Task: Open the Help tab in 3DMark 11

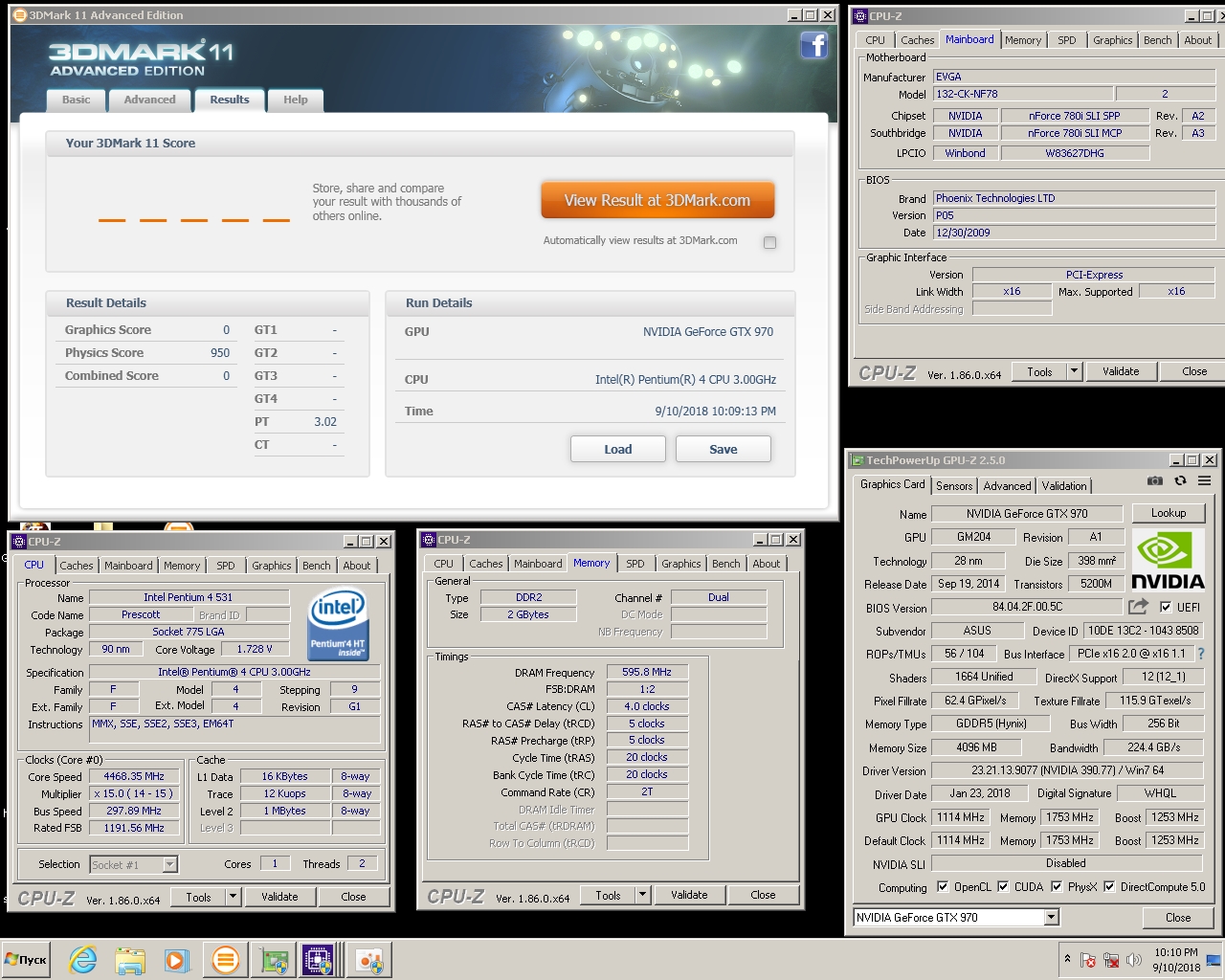Action: tap(296, 100)
